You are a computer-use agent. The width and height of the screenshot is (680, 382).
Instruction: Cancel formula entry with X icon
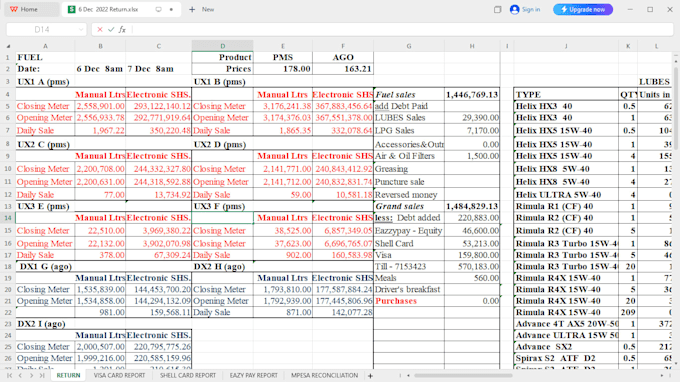click(x=100, y=29)
